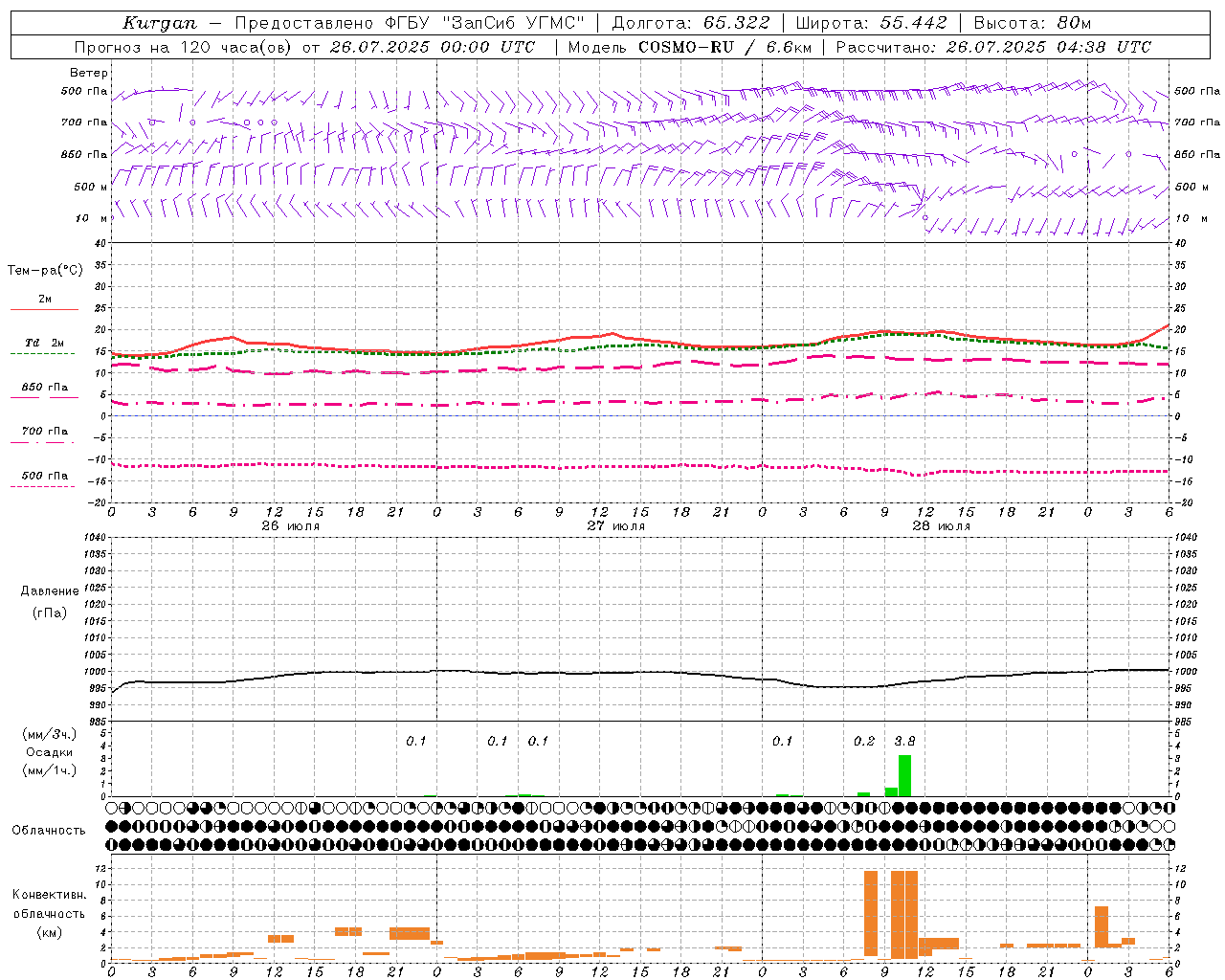Click 'Прогноз на 120 часа(ов)' text
This screenshot has height=980, width=1225.
(x=184, y=47)
